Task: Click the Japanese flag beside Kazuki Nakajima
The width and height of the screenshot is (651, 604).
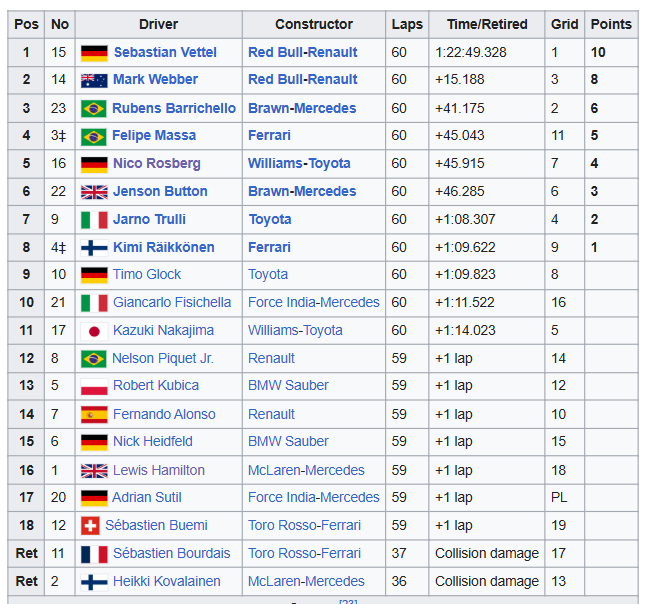Action: pyautogui.click(x=94, y=331)
